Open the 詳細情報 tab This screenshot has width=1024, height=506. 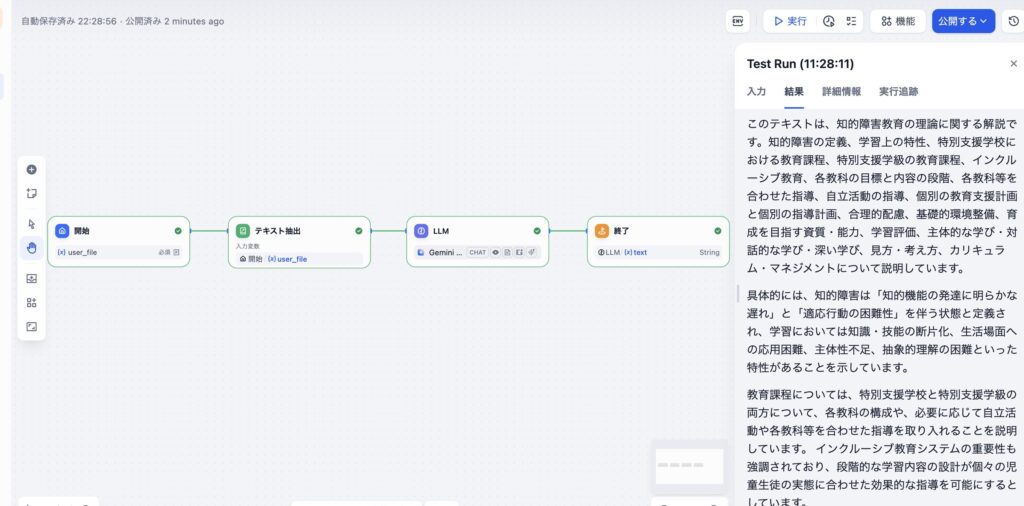[841, 91]
